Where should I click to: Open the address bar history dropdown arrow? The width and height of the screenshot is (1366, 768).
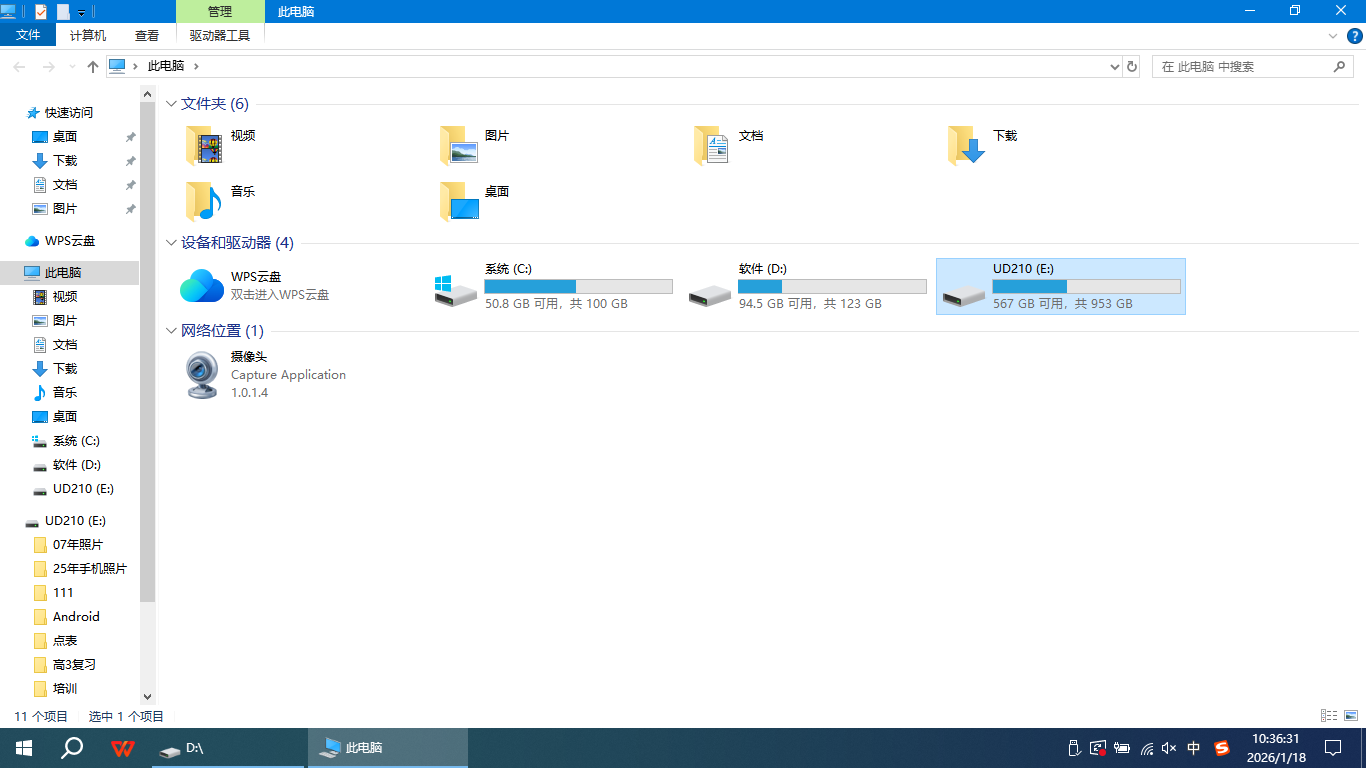click(x=1115, y=67)
